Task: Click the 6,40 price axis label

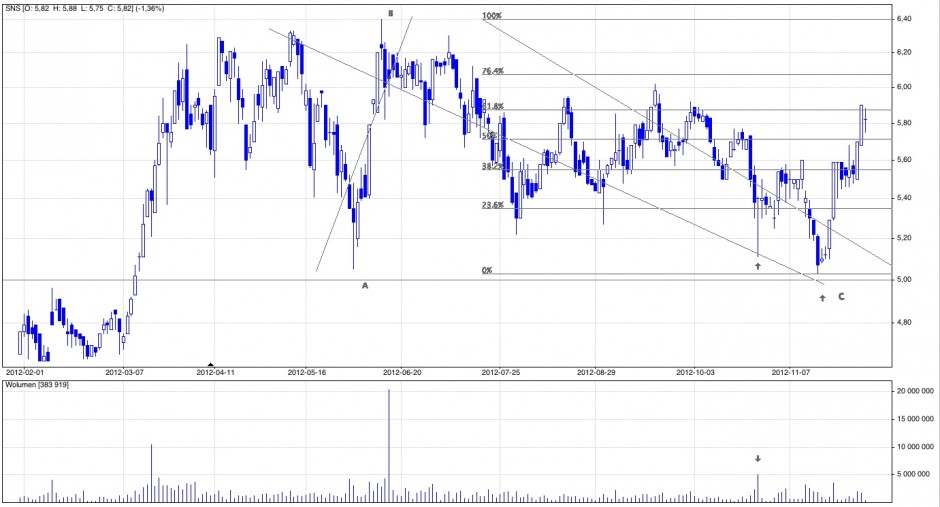Action: pyautogui.click(x=907, y=19)
